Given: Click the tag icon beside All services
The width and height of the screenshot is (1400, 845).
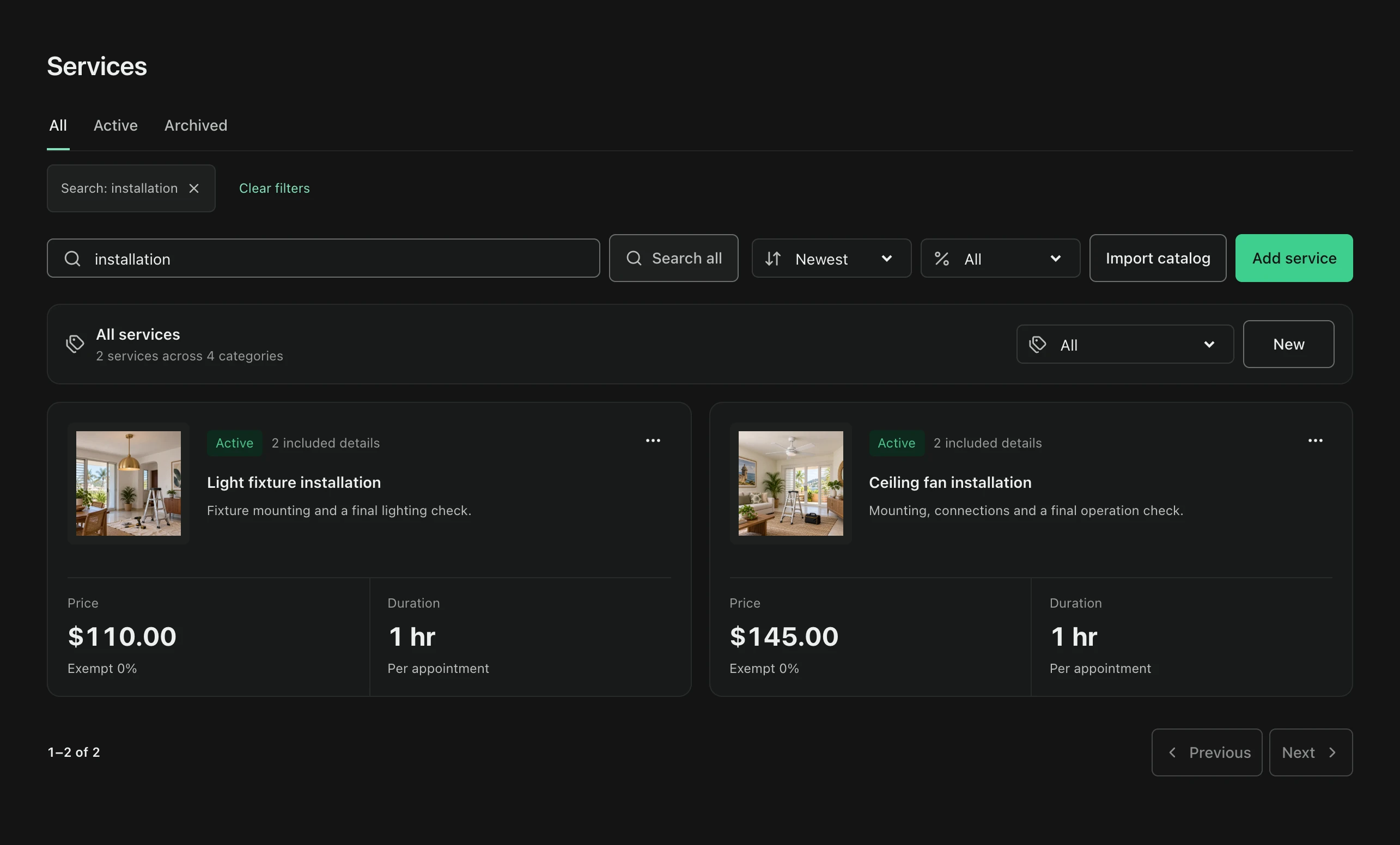Looking at the screenshot, I should point(75,344).
